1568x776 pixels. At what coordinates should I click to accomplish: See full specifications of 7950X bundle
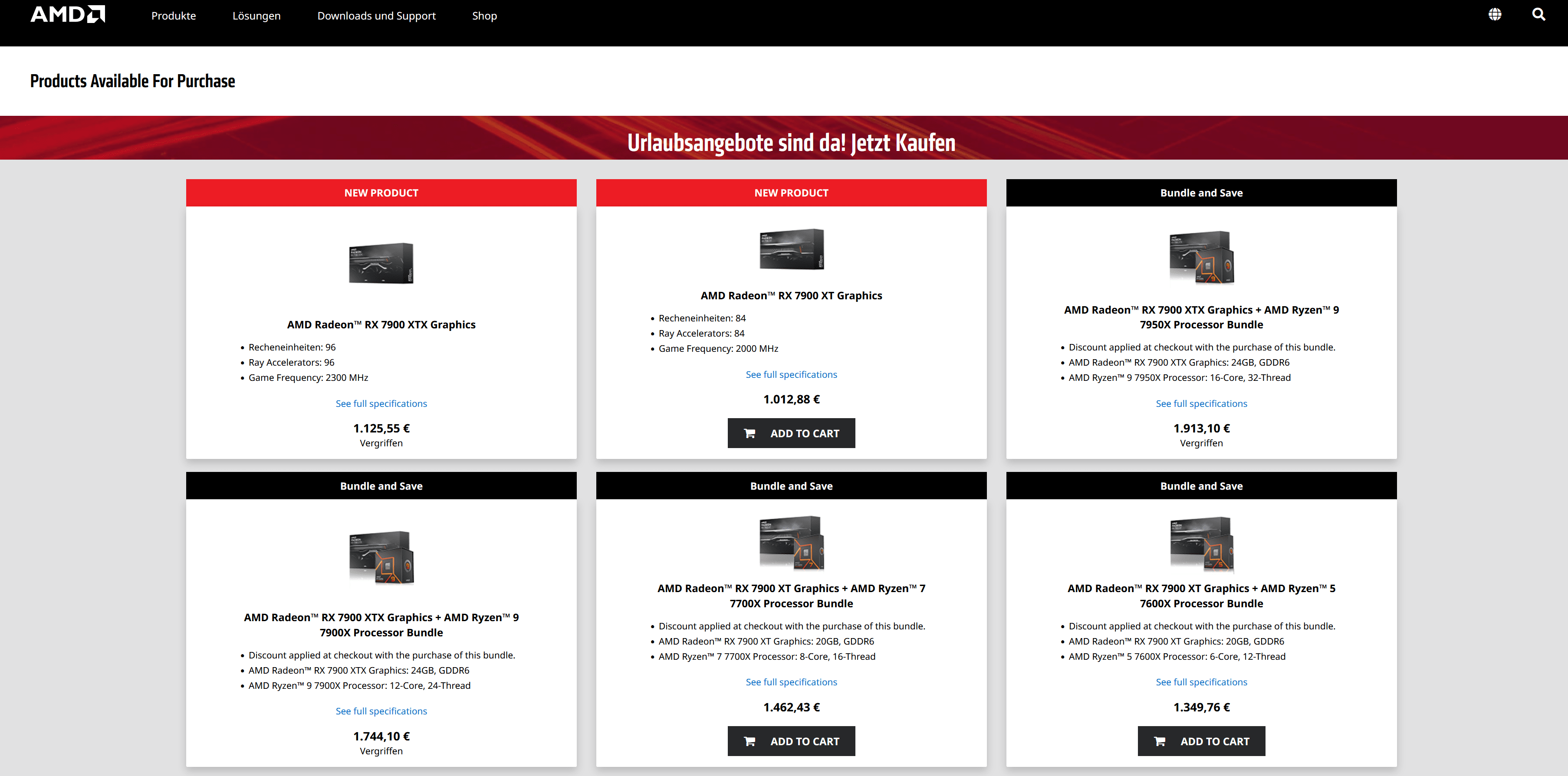[1201, 404]
